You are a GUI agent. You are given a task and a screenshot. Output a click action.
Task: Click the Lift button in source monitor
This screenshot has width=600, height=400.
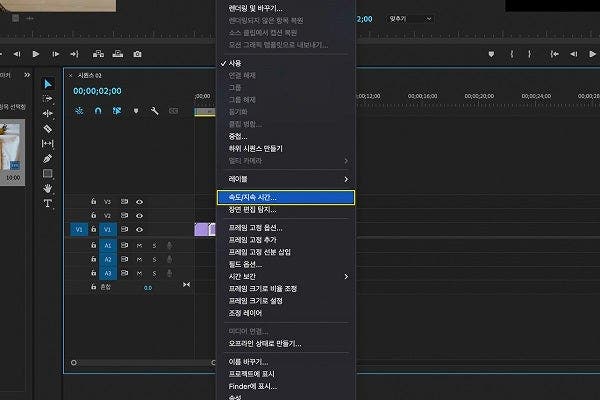point(98,54)
